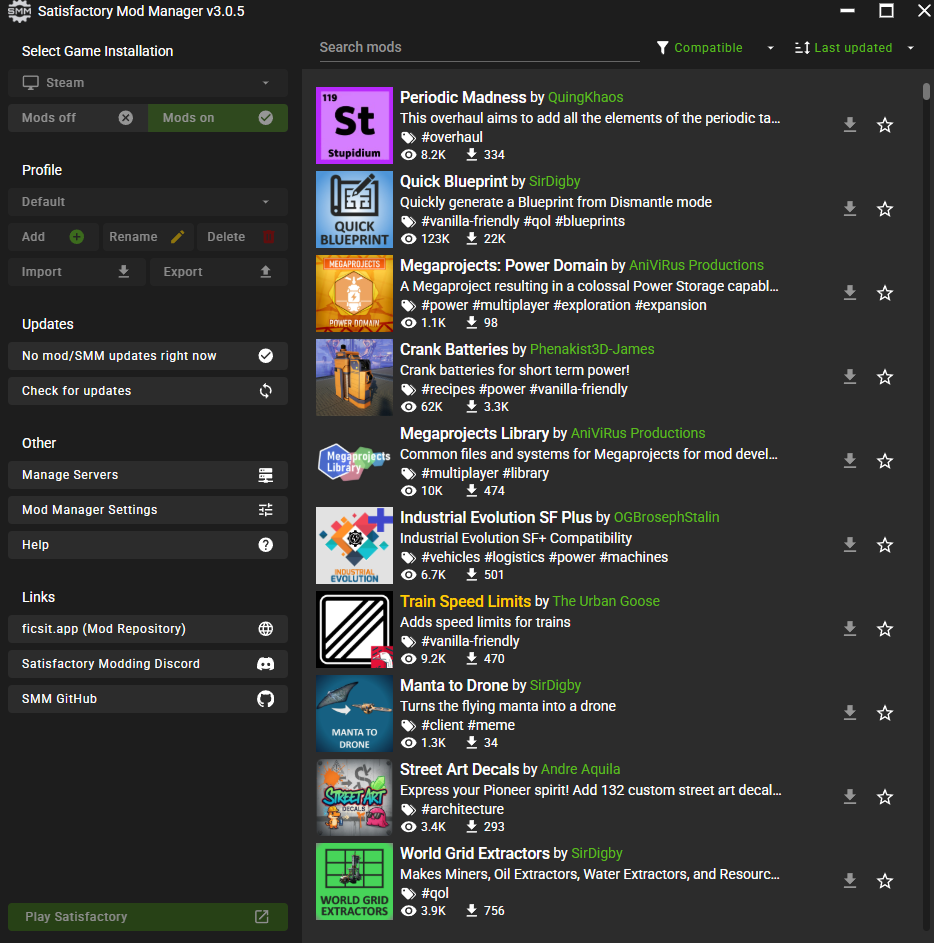Open the Street Art Decals mod title

click(459, 769)
